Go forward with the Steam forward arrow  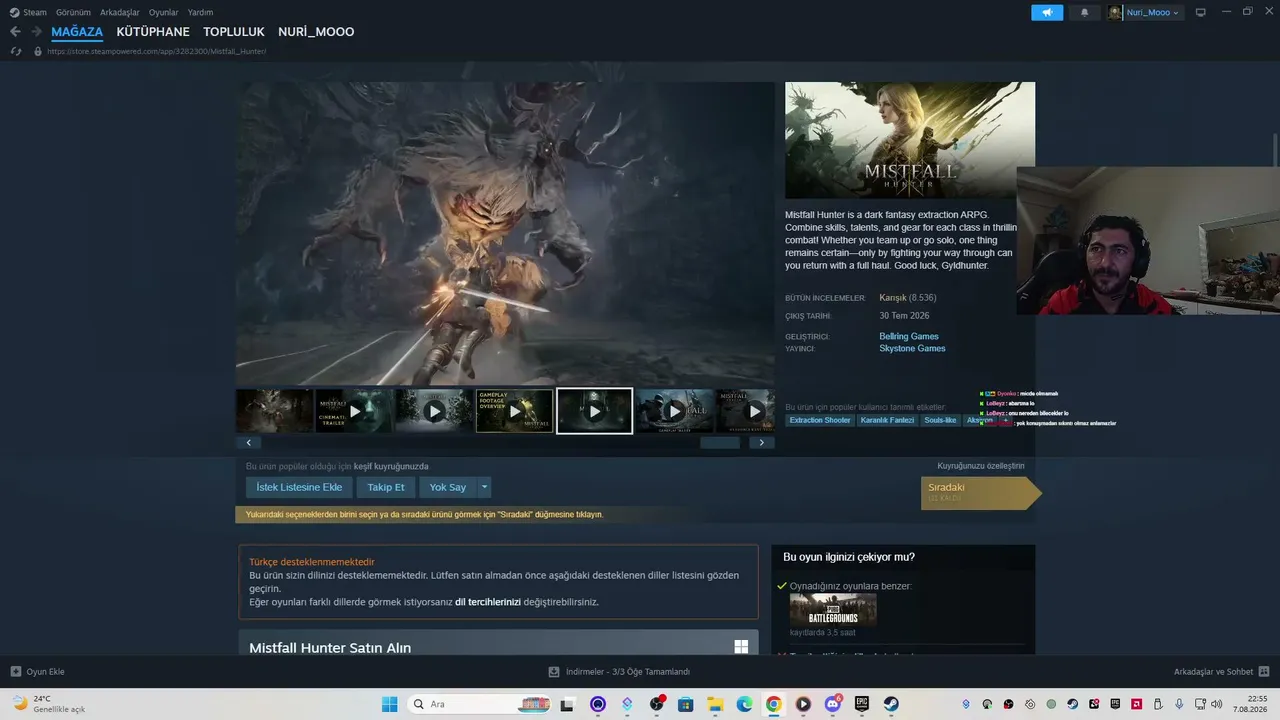click(36, 32)
